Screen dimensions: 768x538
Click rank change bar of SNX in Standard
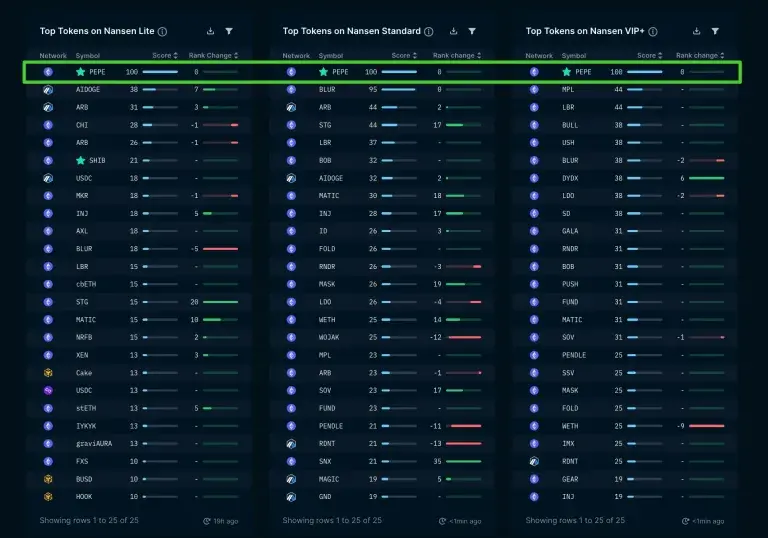click(463, 462)
